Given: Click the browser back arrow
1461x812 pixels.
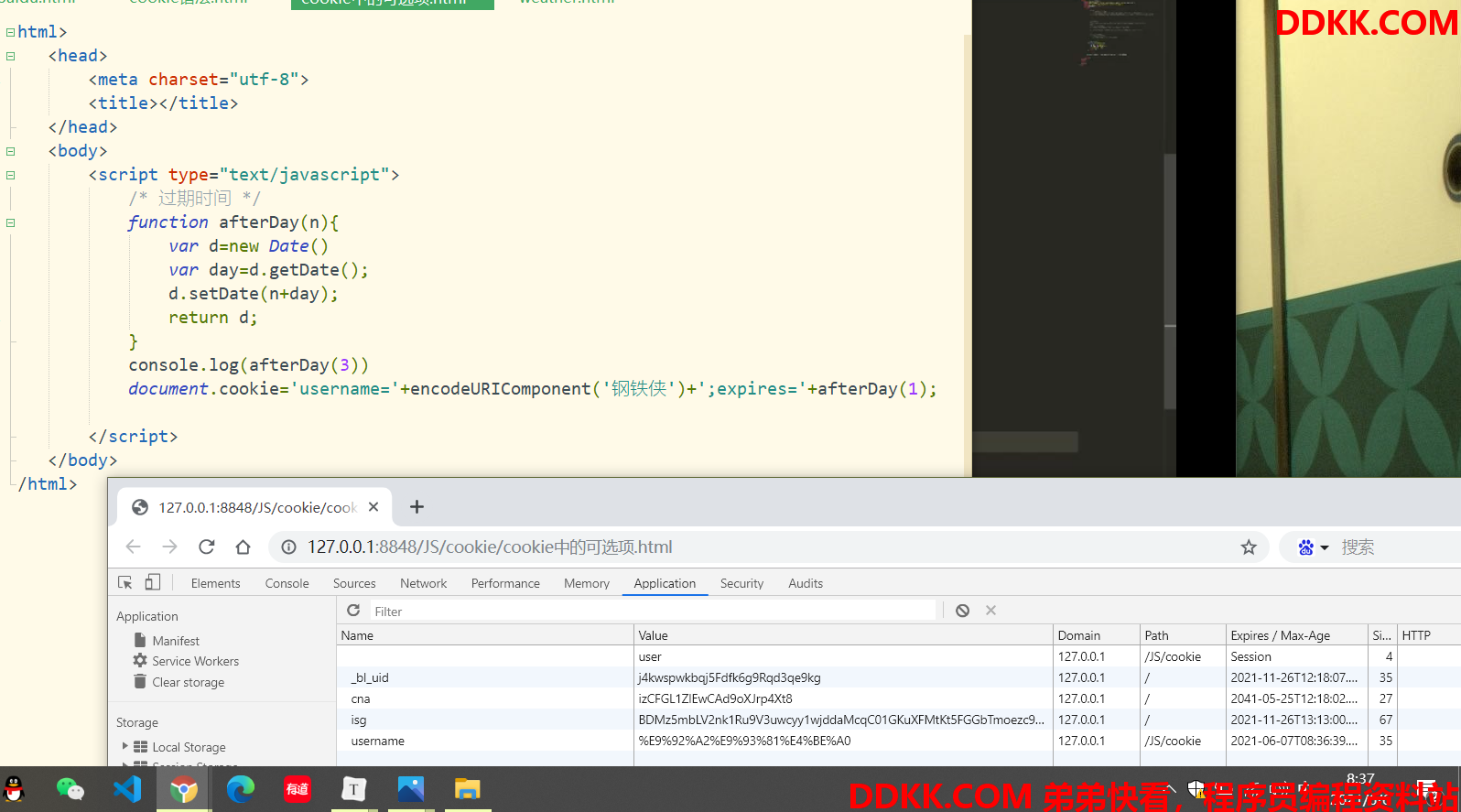Looking at the screenshot, I should coord(134,547).
